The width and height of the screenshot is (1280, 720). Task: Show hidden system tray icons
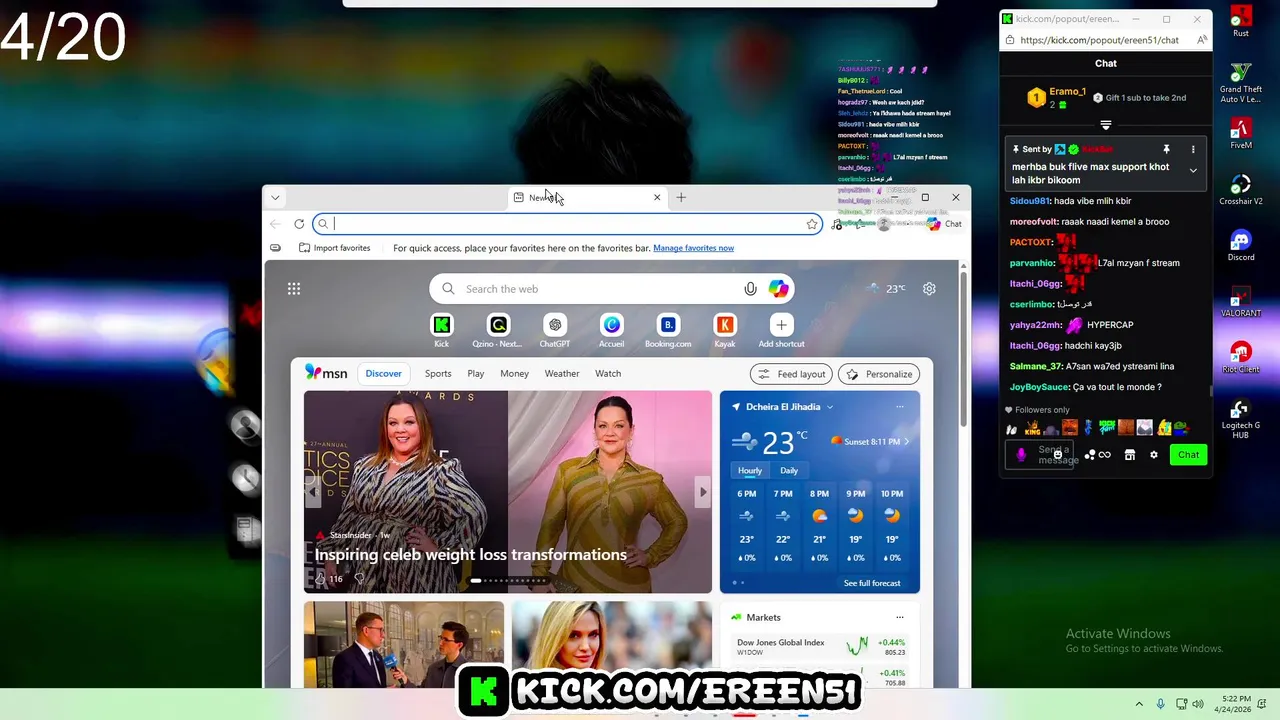(1139, 704)
